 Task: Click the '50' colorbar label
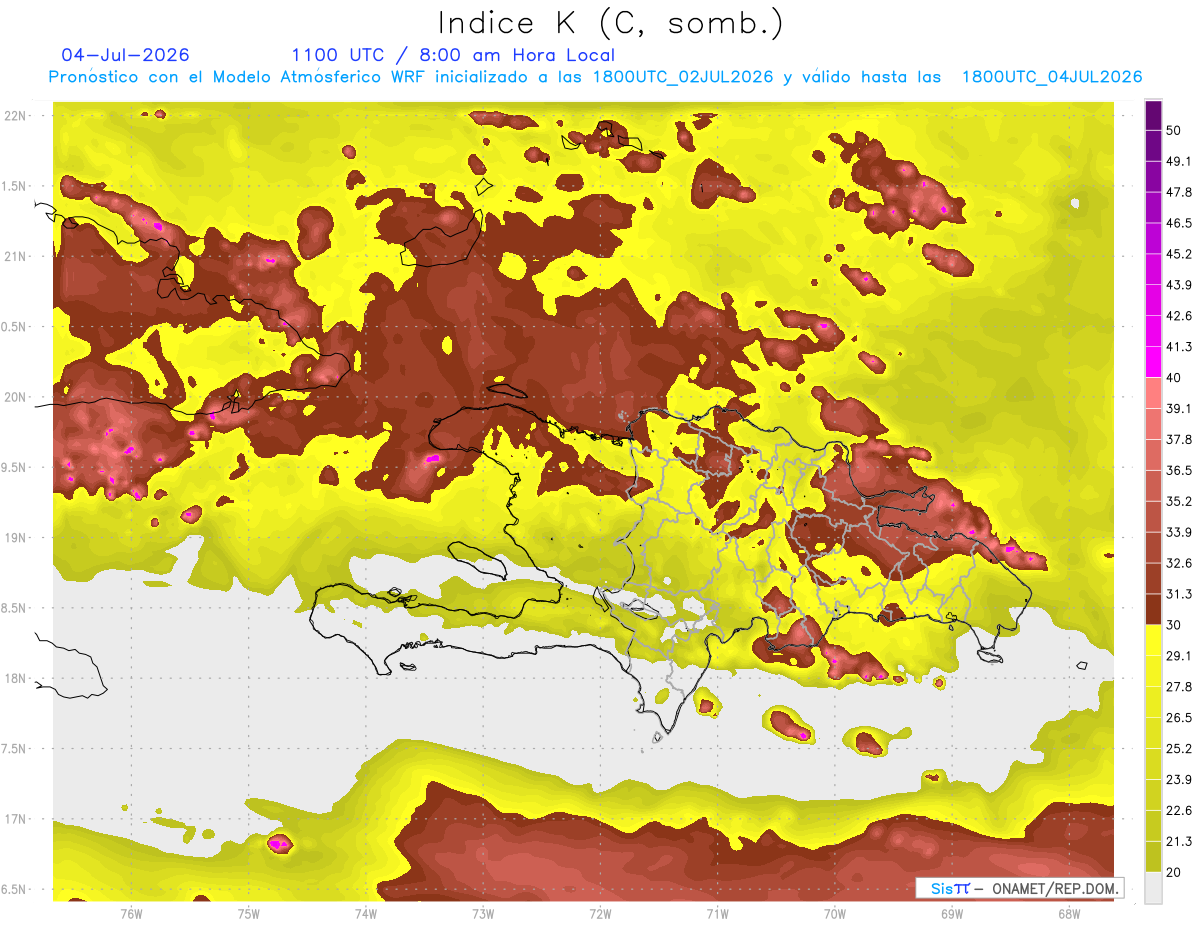click(x=1173, y=130)
